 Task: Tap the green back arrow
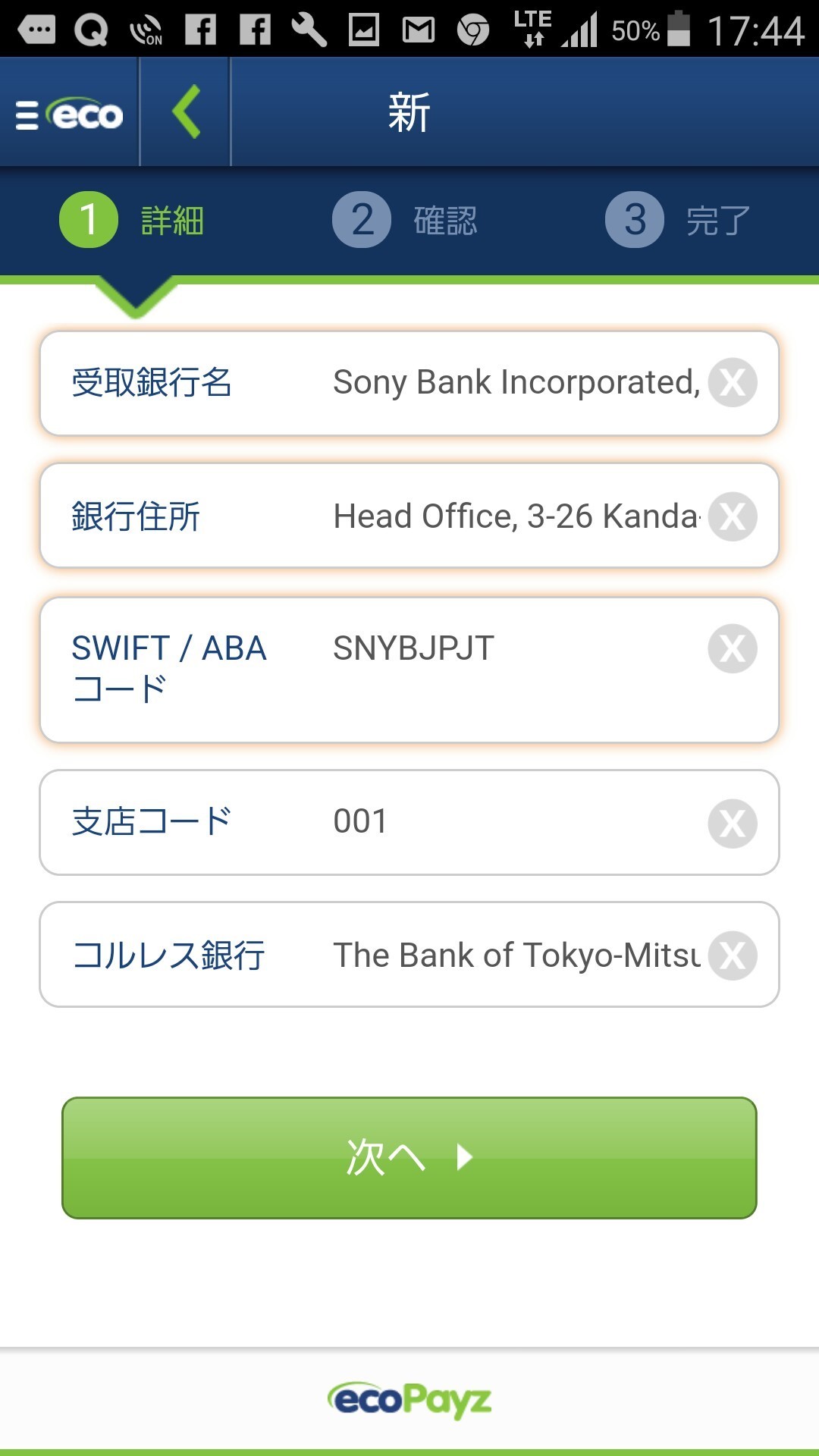point(186,111)
